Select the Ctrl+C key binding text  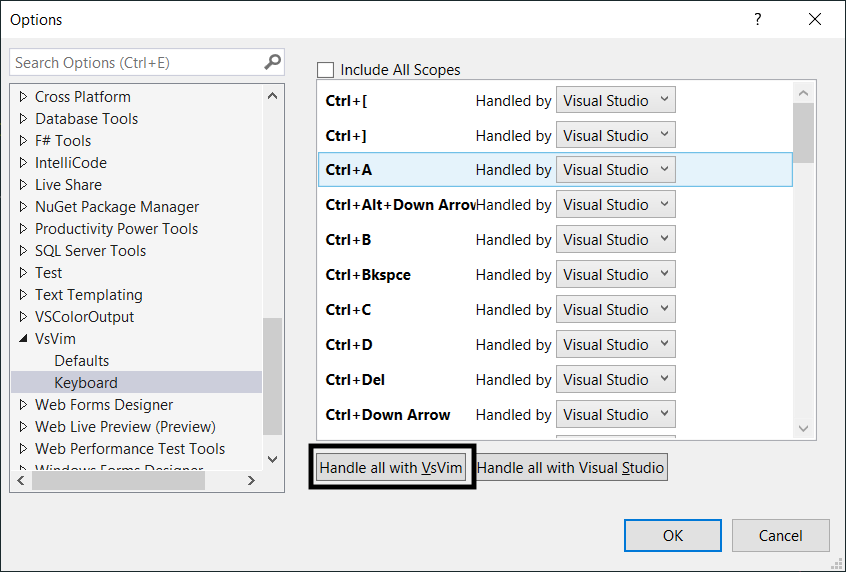tap(348, 310)
